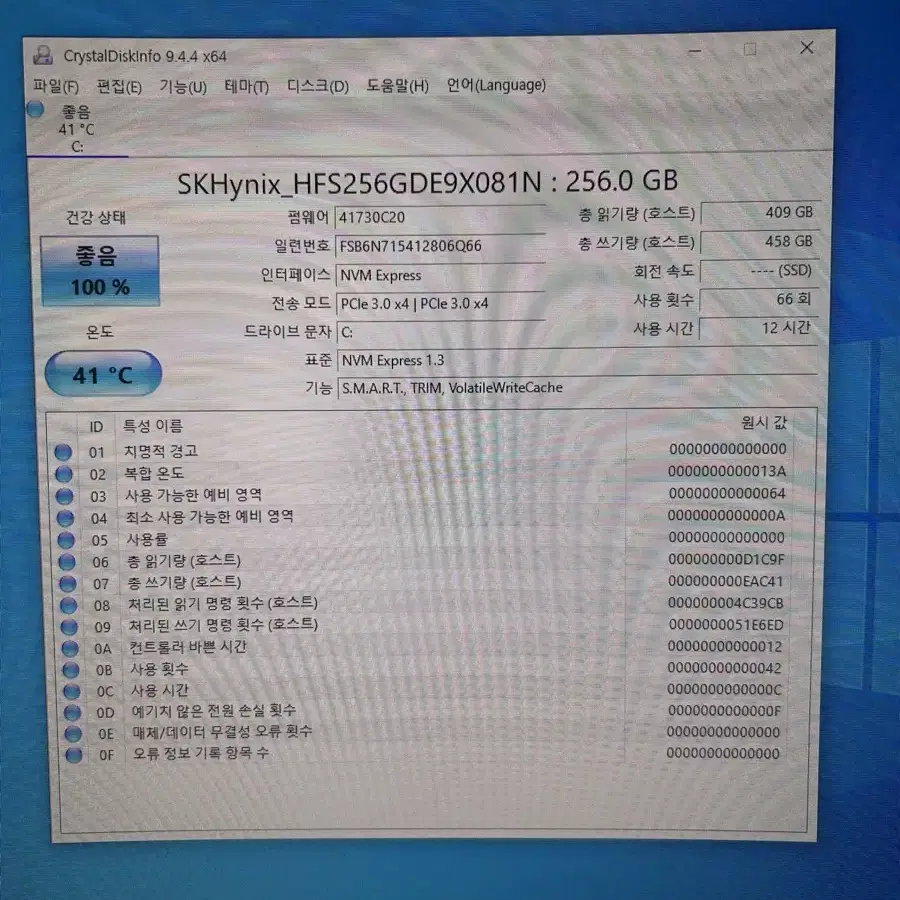
Task: Click the status circle for ID 0D
Action: pos(72,712)
